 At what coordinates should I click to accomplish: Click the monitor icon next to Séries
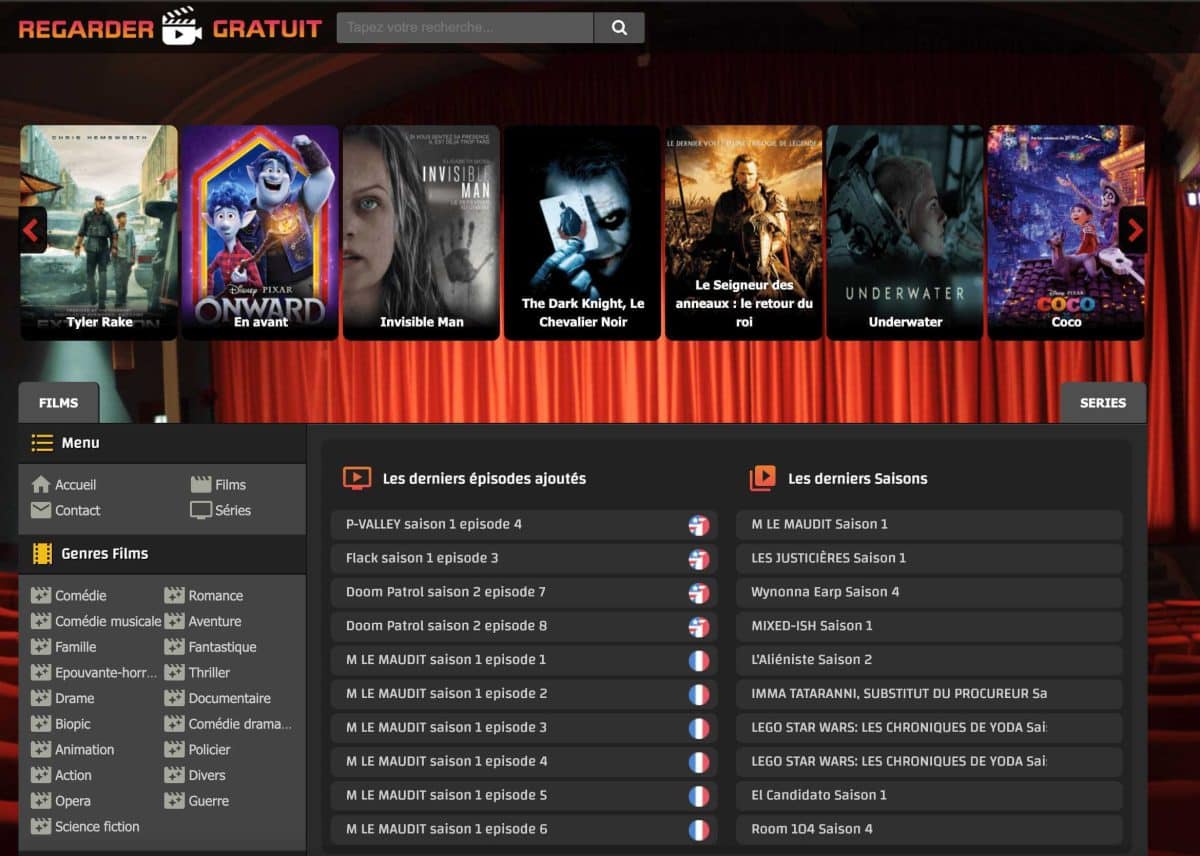pos(201,510)
